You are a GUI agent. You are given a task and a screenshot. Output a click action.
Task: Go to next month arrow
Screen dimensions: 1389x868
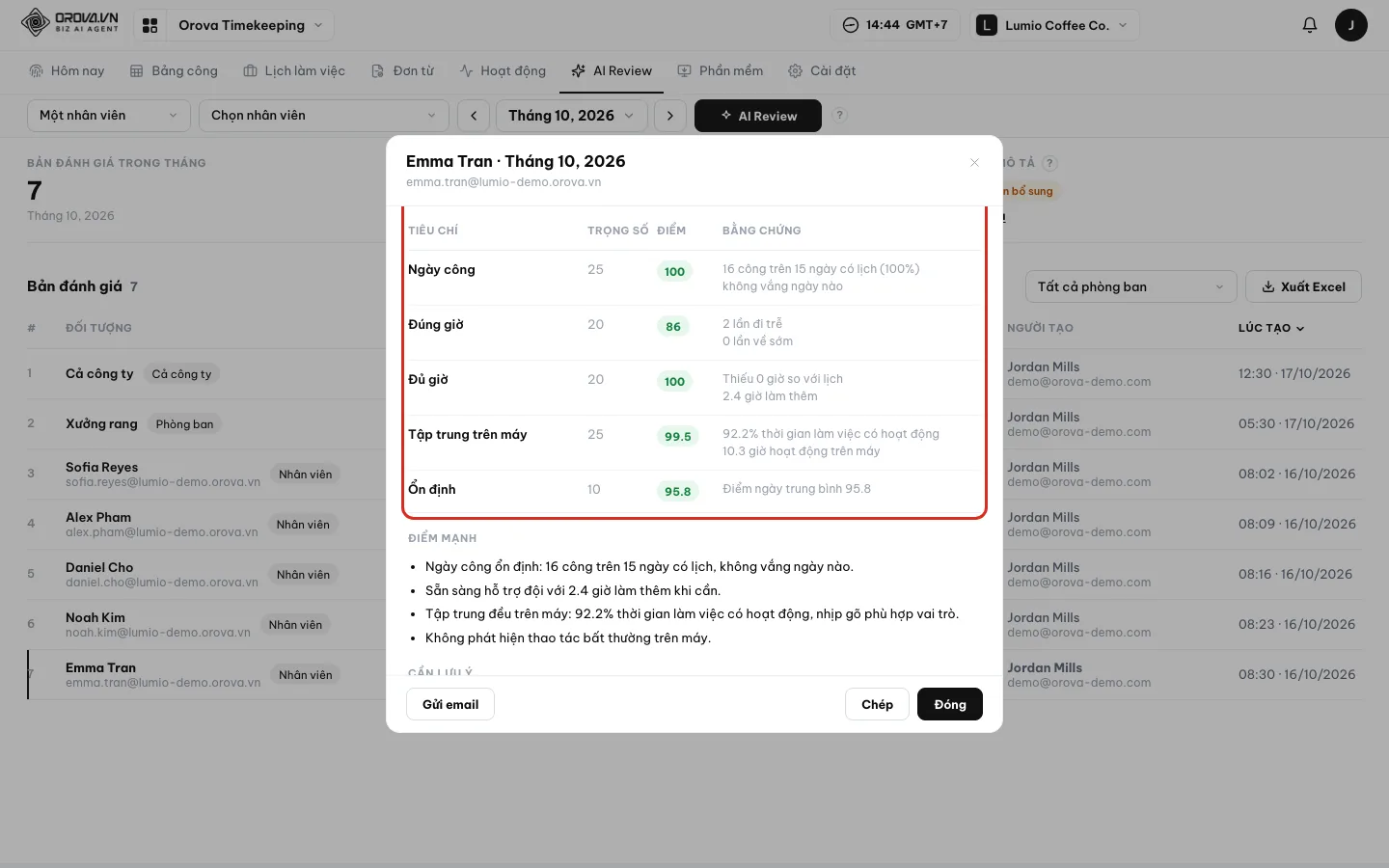670,116
